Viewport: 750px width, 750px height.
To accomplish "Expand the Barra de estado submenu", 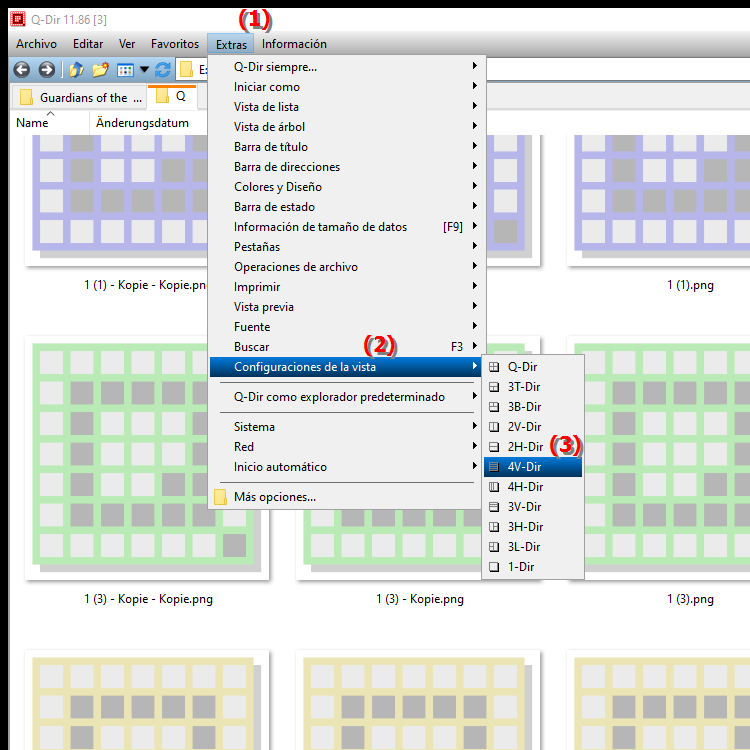I will pyautogui.click(x=346, y=207).
